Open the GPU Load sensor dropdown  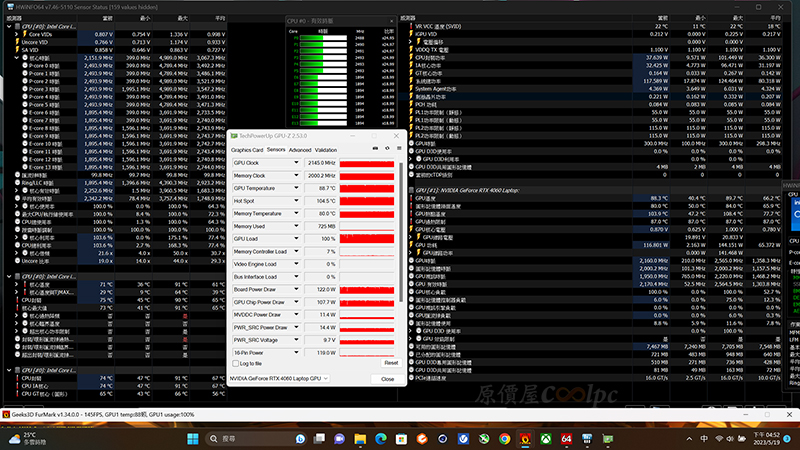pyautogui.click(x=296, y=239)
